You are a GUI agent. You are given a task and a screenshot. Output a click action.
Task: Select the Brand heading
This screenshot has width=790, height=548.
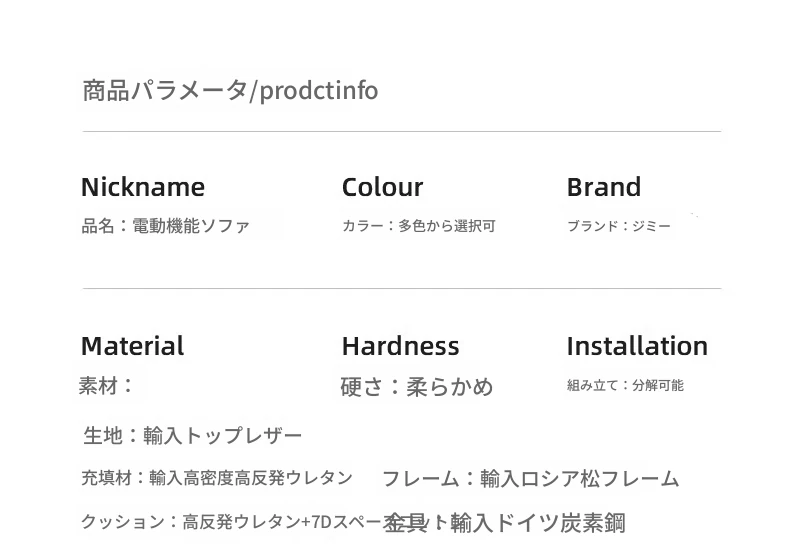click(x=603, y=187)
